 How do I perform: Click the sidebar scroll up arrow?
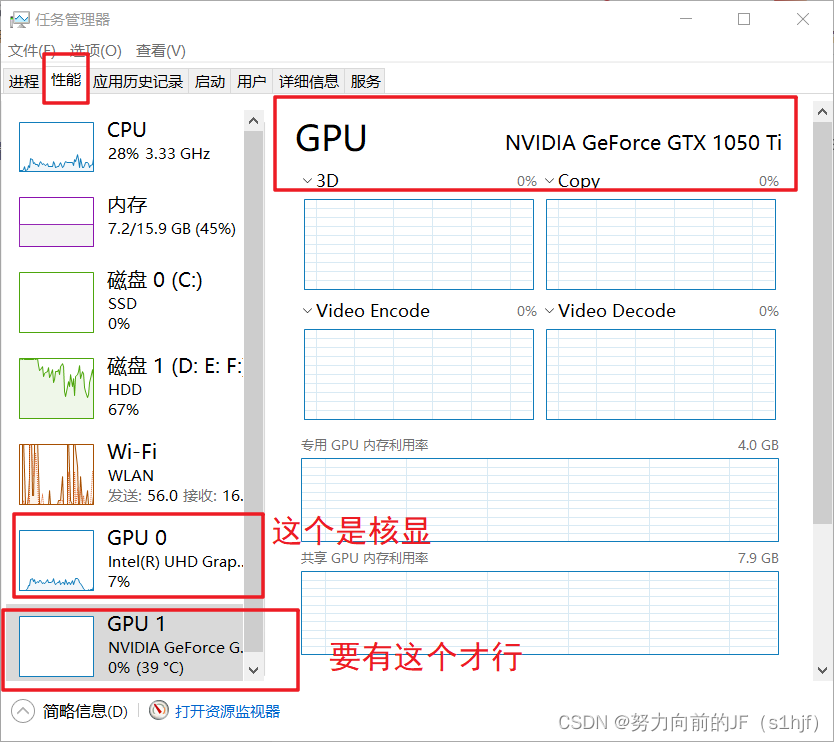(x=254, y=121)
